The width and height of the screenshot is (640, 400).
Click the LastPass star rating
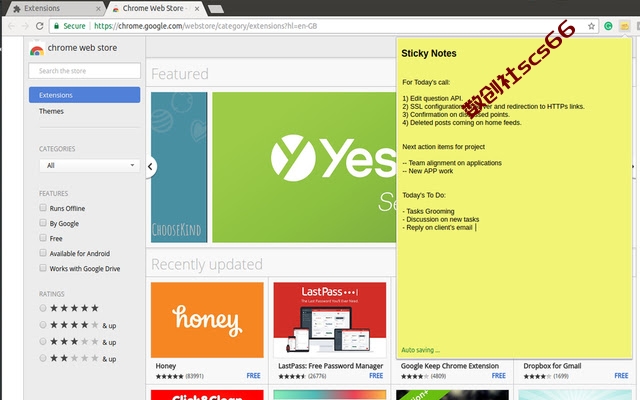point(292,376)
